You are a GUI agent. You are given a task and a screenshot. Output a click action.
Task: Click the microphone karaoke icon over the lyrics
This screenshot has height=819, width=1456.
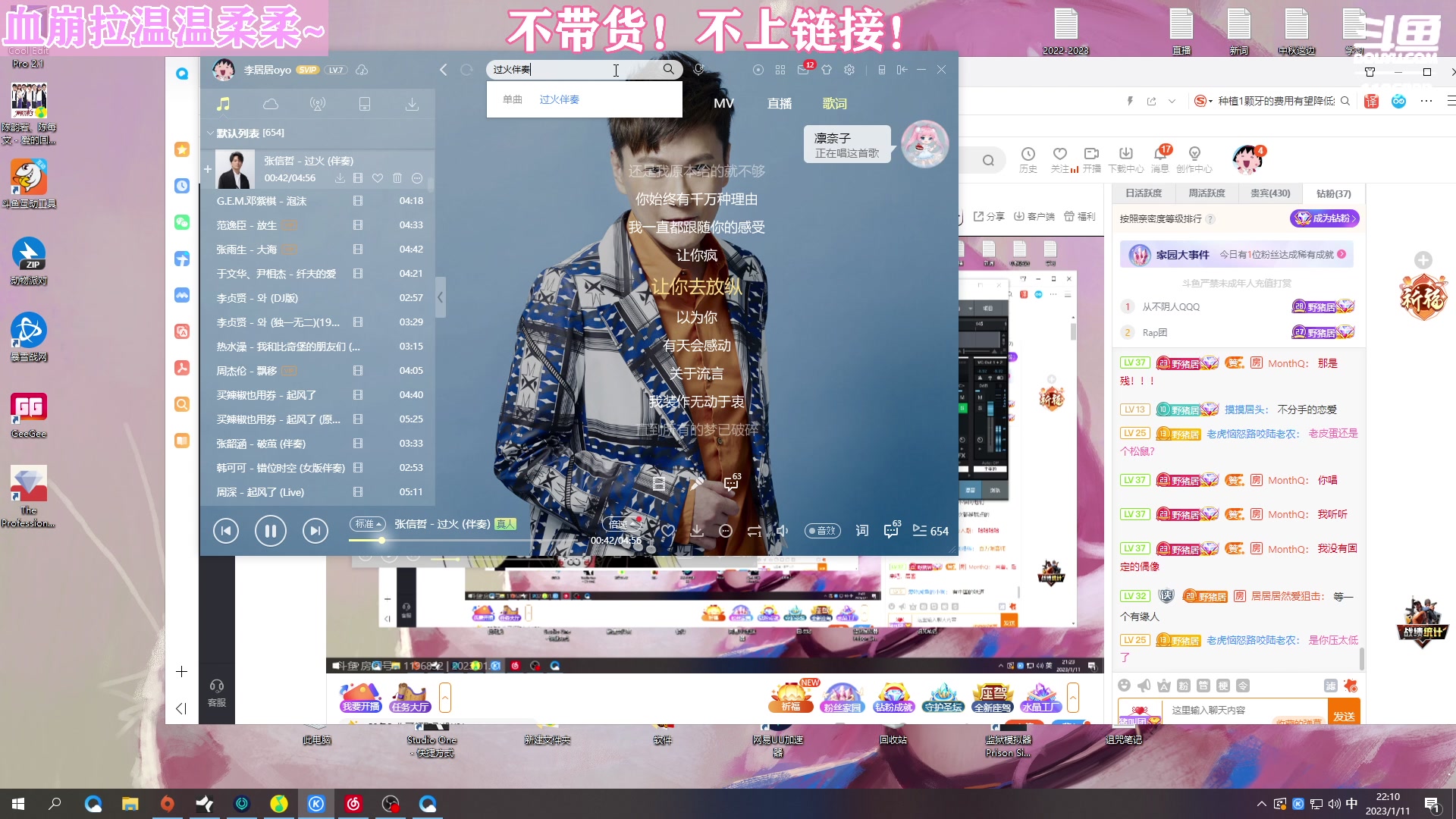pos(697,483)
